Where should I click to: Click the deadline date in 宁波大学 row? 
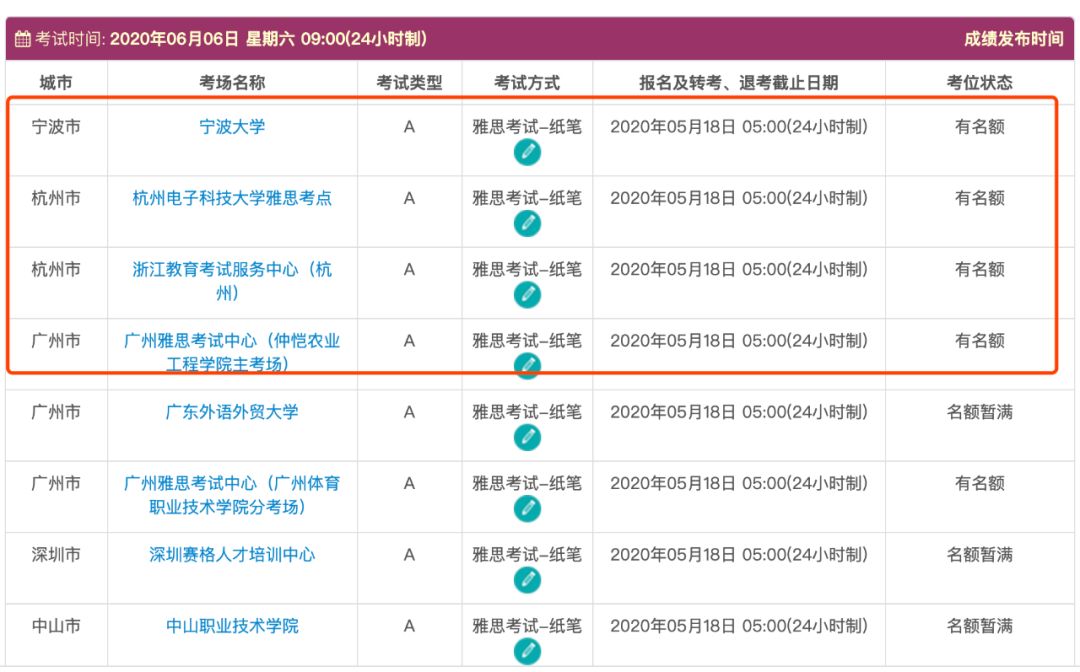738,127
